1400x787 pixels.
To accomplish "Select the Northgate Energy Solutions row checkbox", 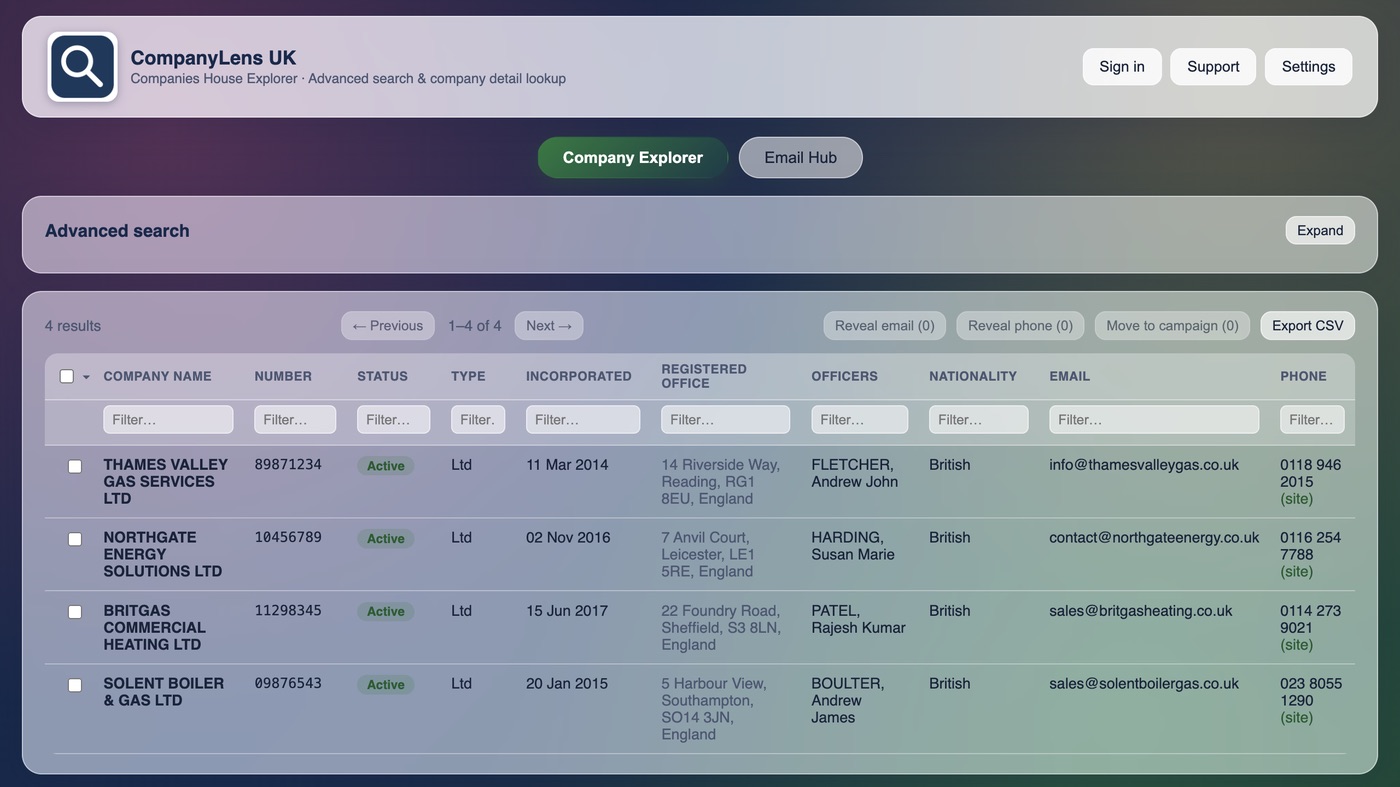I will click(x=75, y=539).
